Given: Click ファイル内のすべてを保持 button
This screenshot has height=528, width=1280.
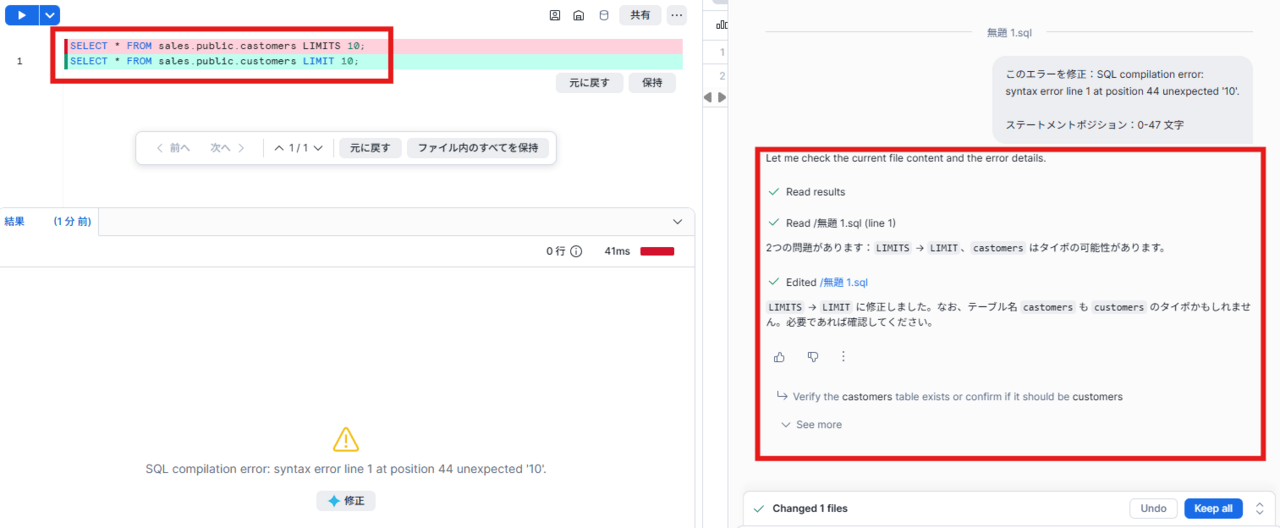Looking at the screenshot, I should [477, 148].
